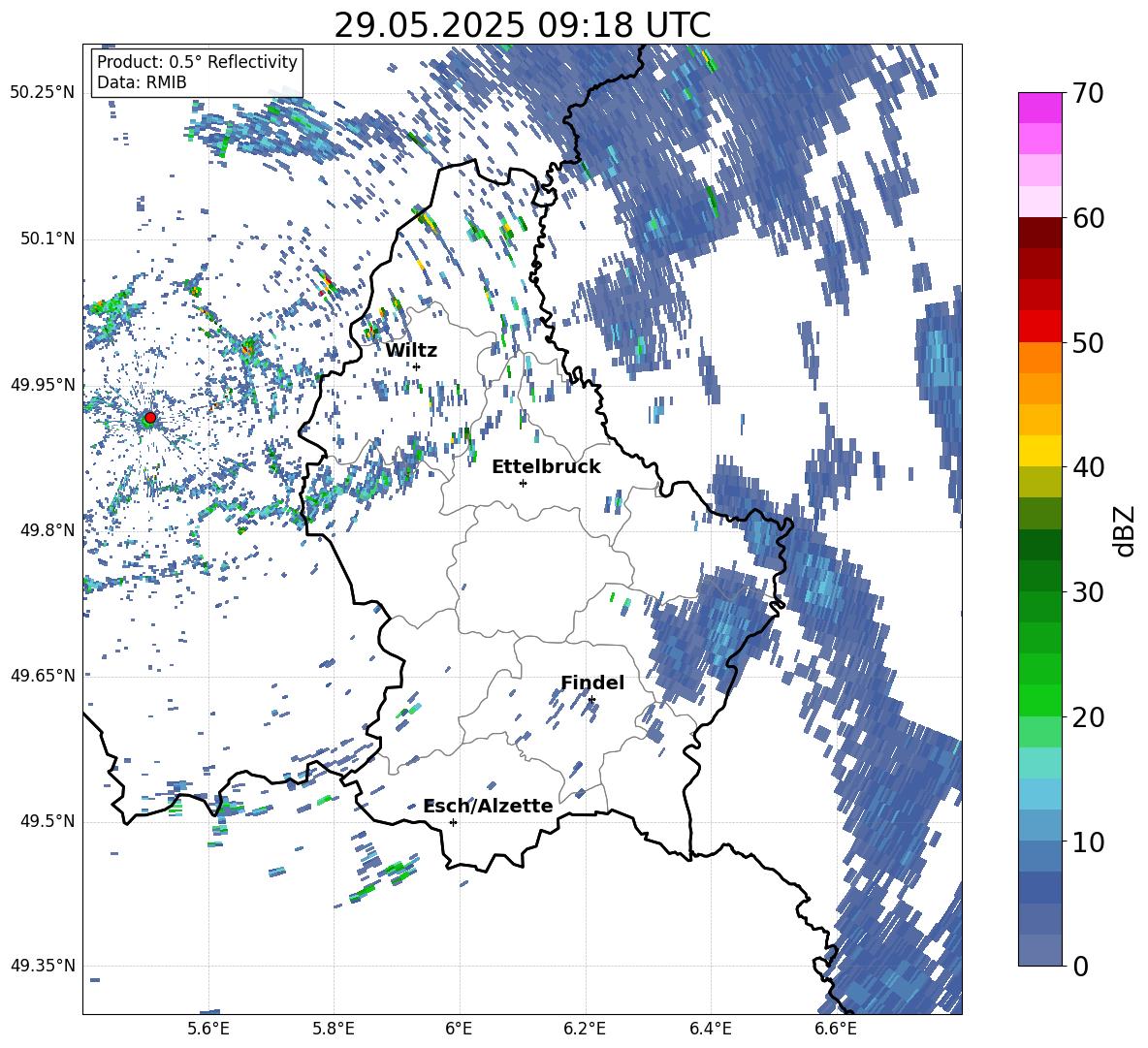Click the 60 value on colorbar
Viewport: 1148px width, 1048px height.
1088,218
